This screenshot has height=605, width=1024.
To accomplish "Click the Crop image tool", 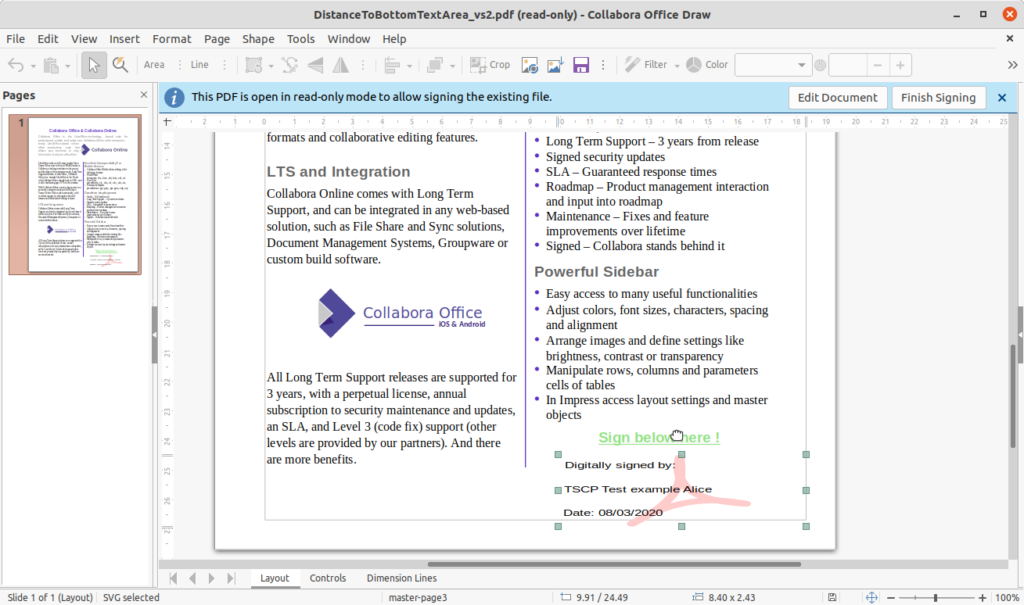I will pos(490,65).
